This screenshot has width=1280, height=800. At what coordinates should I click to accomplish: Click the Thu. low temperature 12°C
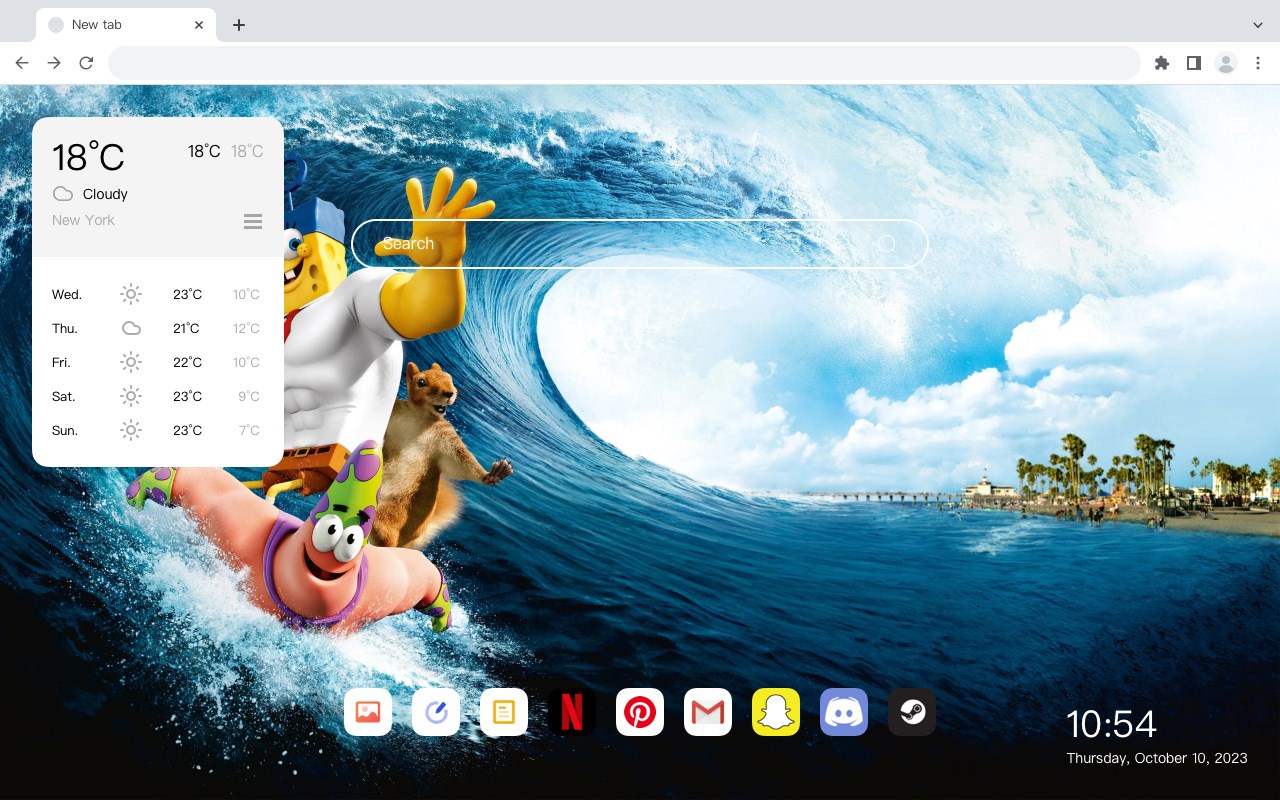(246, 328)
